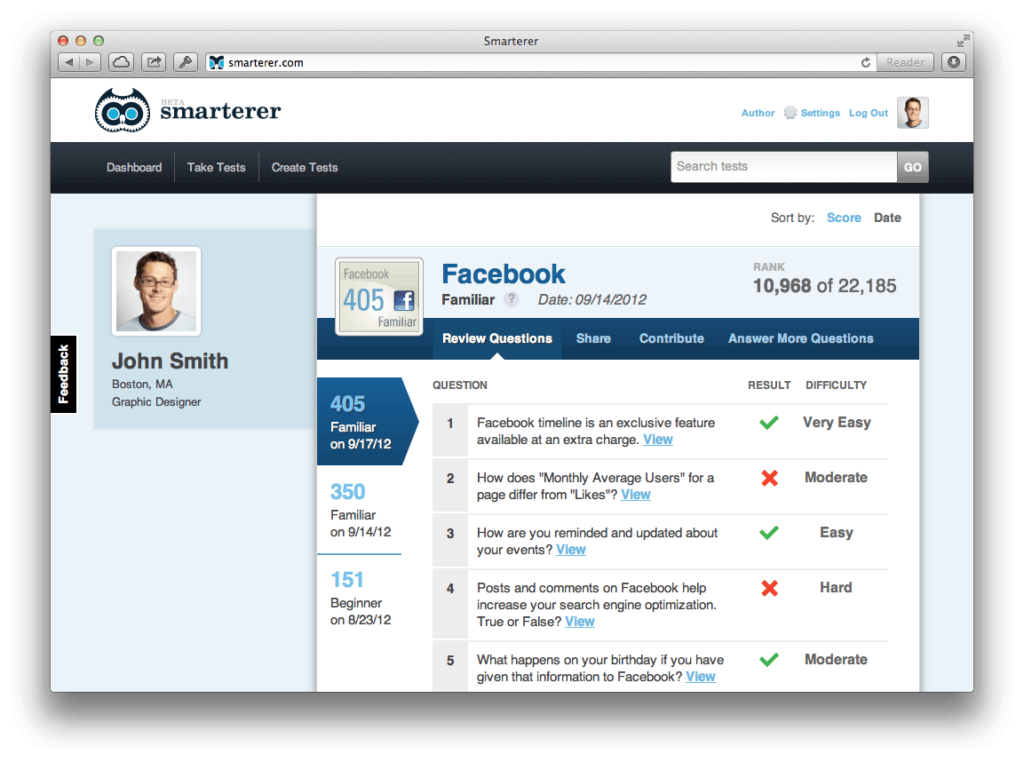1024x762 pixels.
Task: Click the red X result for question 4
Action: (769, 588)
